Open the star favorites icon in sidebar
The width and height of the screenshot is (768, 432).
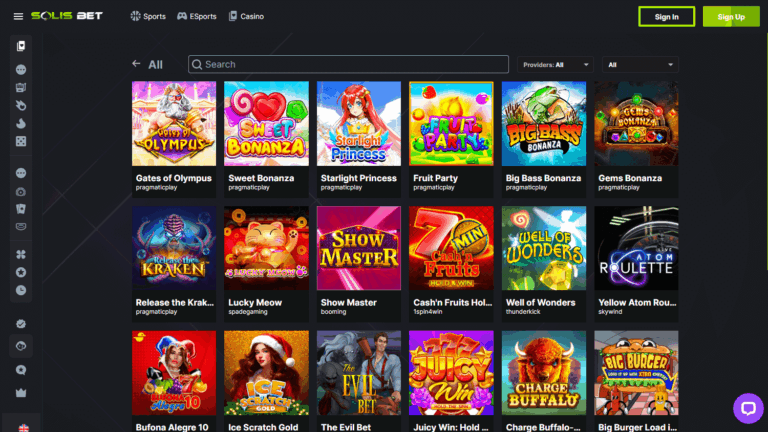point(21,272)
